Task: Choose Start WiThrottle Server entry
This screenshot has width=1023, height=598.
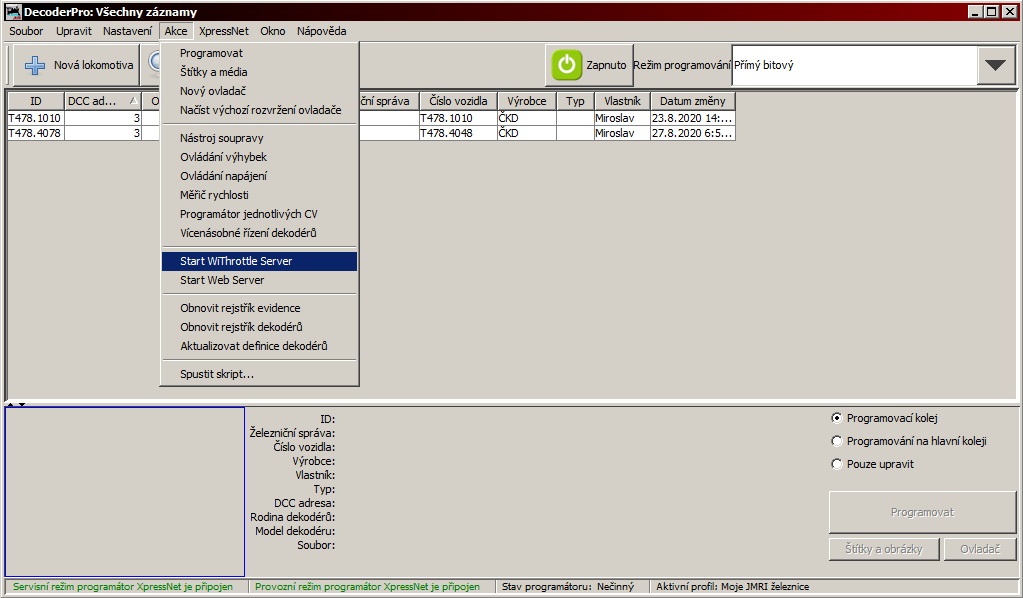Action: point(259,261)
